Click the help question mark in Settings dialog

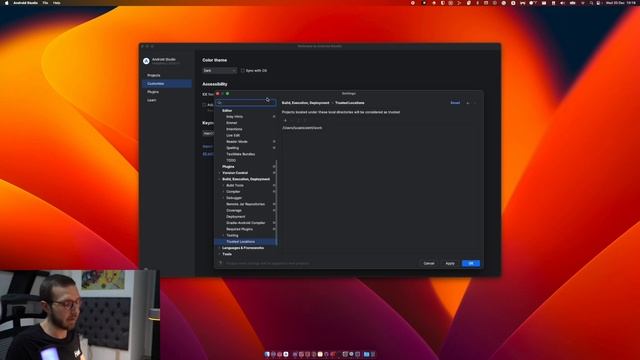(220, 263)
